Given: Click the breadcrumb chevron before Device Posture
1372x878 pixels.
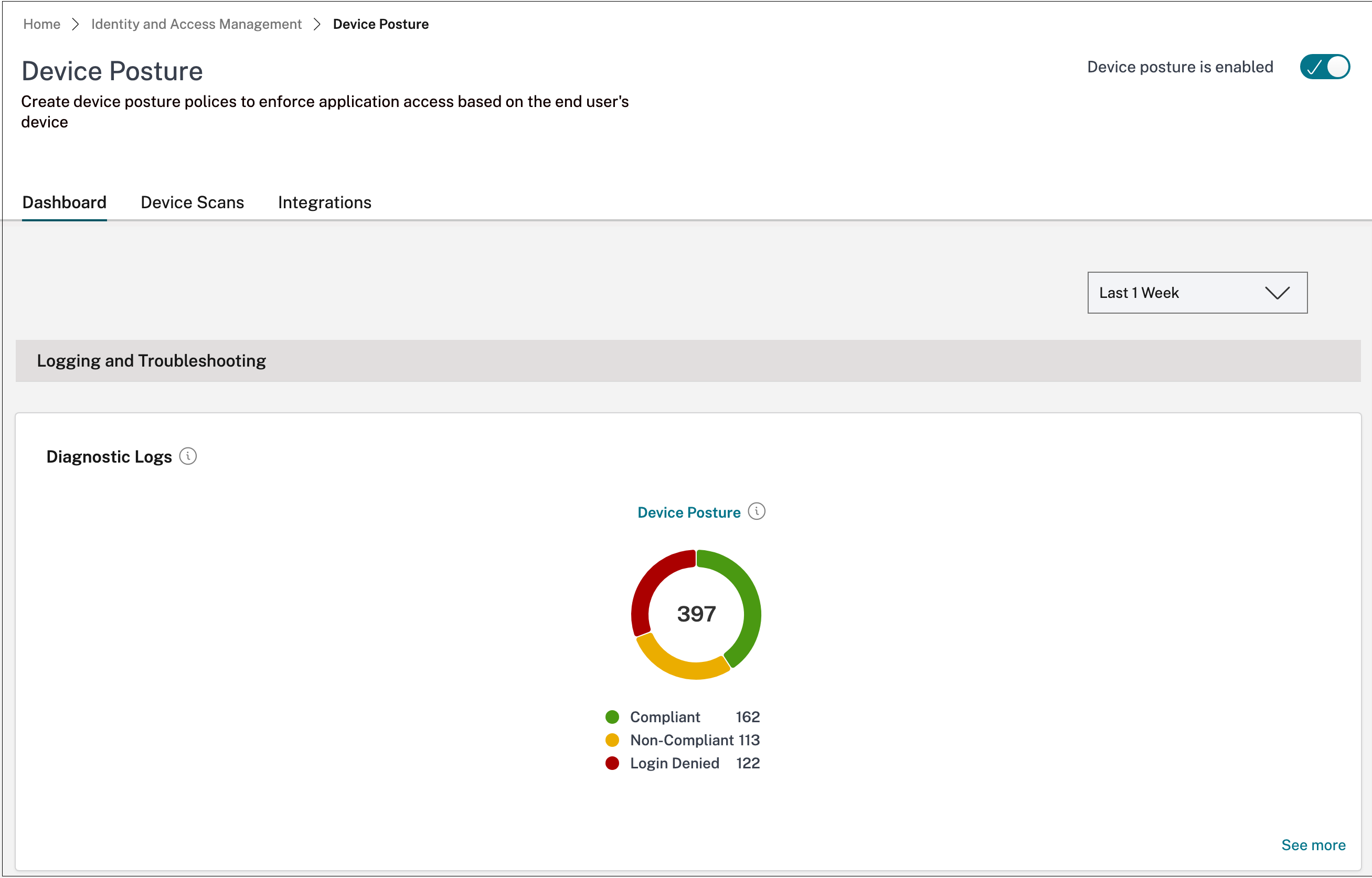Looking at the screenshot, I should click(x=317, y=24).
